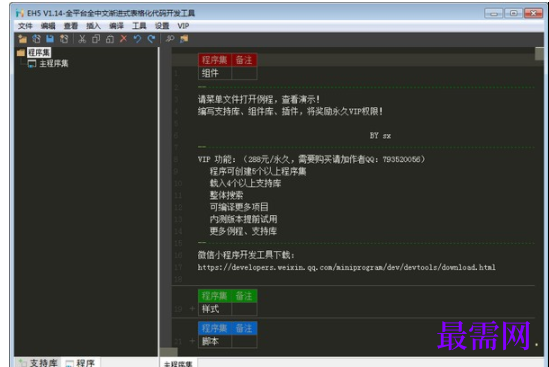Viewport: 549px width, 367px height.
Task: Click the 样式 table cell
Action: pyautogui.click(x=215, y=309)
